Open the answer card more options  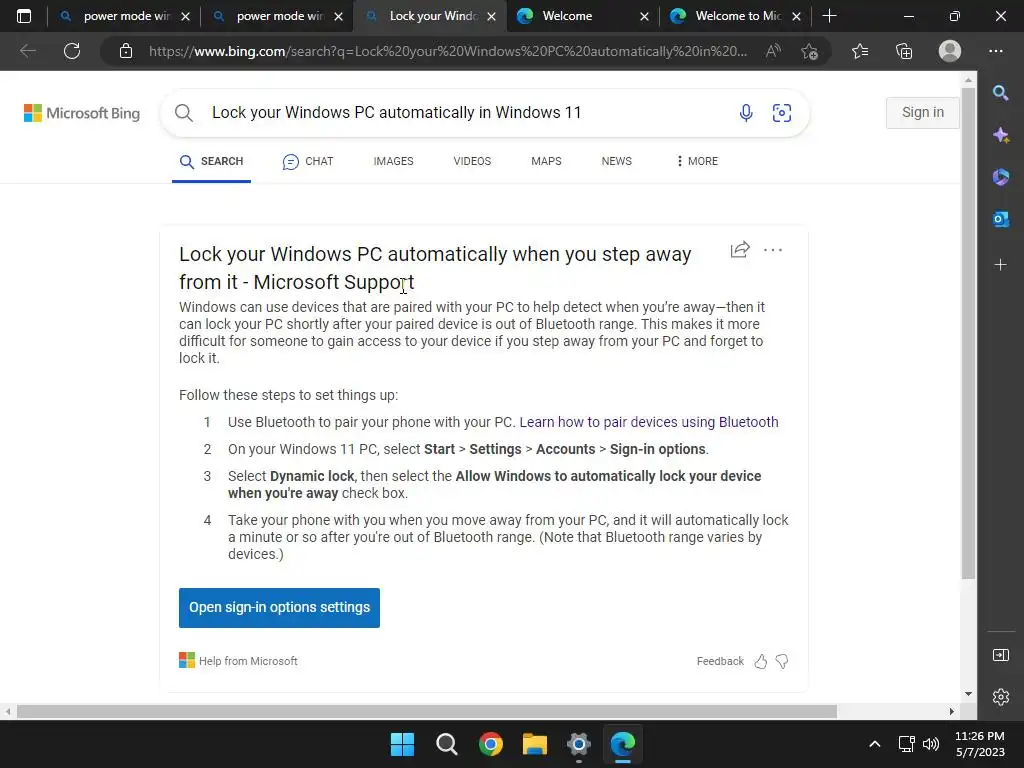click(x=773, y=250)
